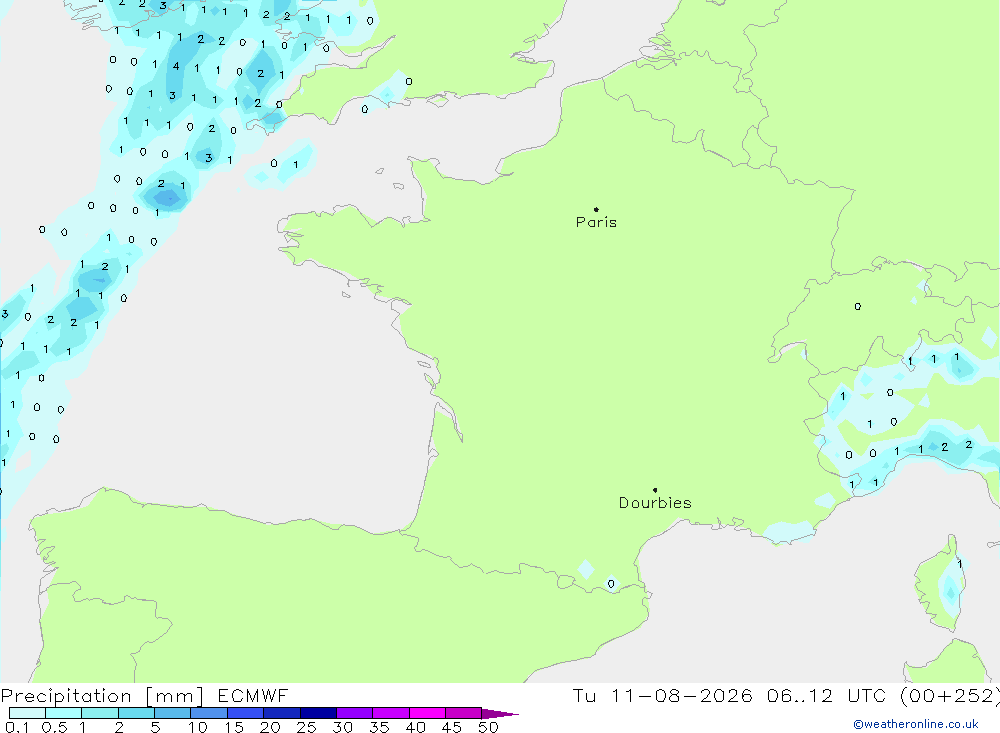Viewport: 1000px width, 733px height.
Task: Select the 0.1–0.5 mm legend color swatch
Action: click(27, 713)
